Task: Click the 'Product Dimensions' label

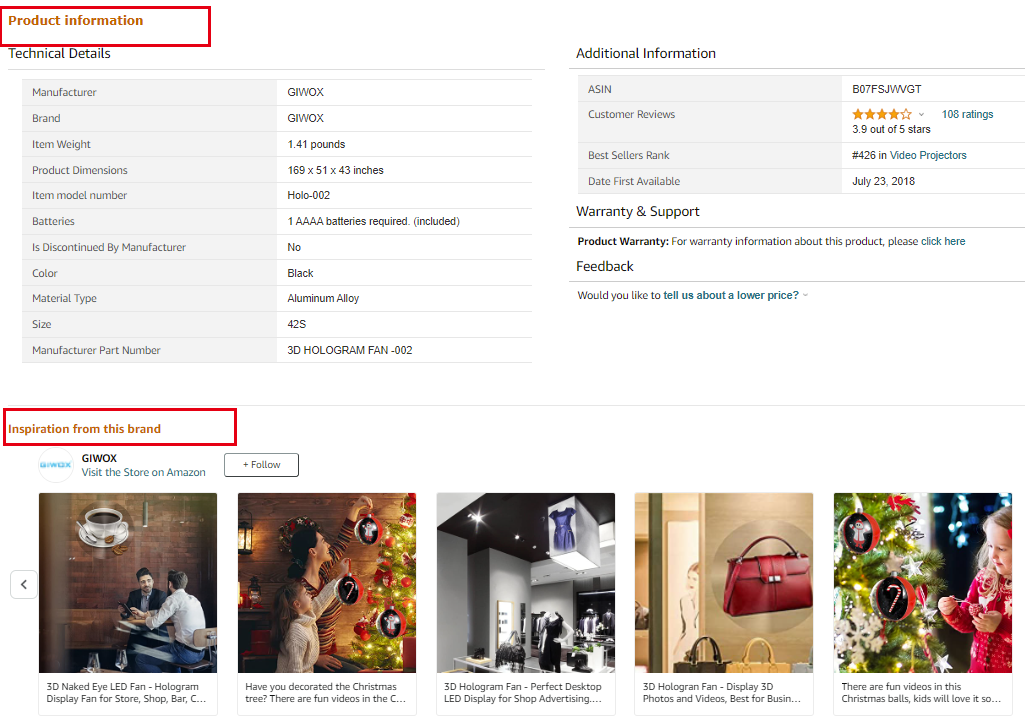Action: (80, 171)
